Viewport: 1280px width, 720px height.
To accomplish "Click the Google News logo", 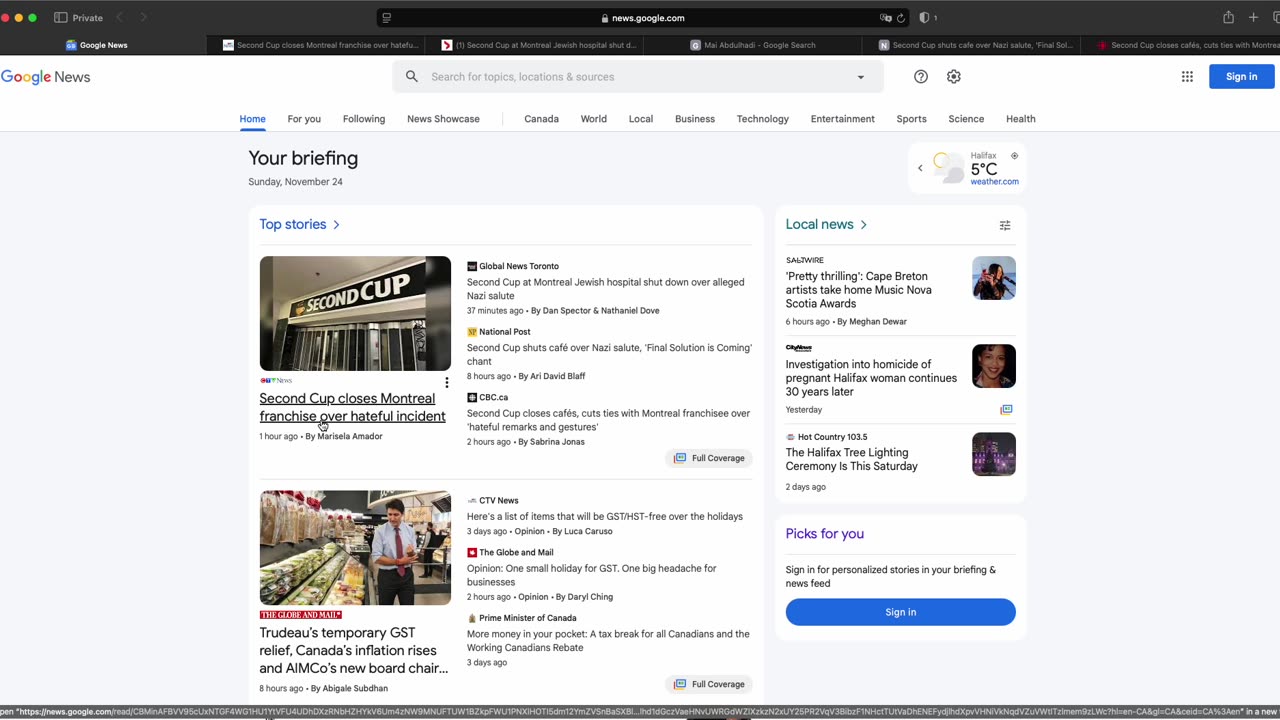I will click(45, 77).
